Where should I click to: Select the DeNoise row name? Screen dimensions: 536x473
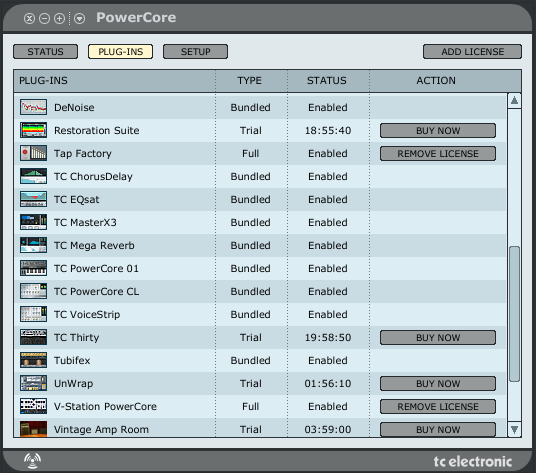74,107
